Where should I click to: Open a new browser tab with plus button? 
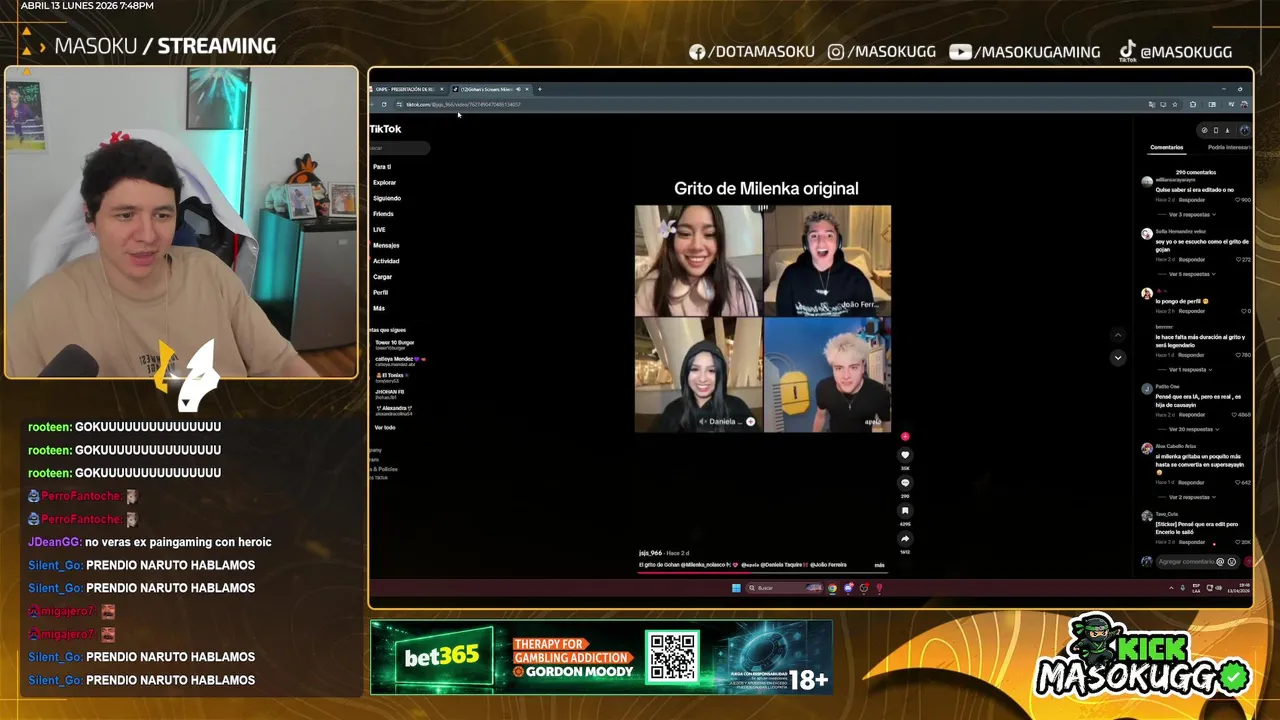tap(539, 89)
